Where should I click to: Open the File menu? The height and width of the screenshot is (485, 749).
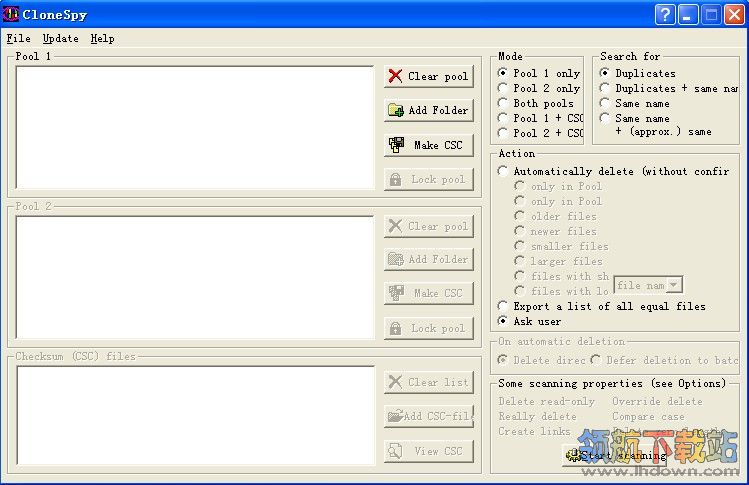coord(18,39)
